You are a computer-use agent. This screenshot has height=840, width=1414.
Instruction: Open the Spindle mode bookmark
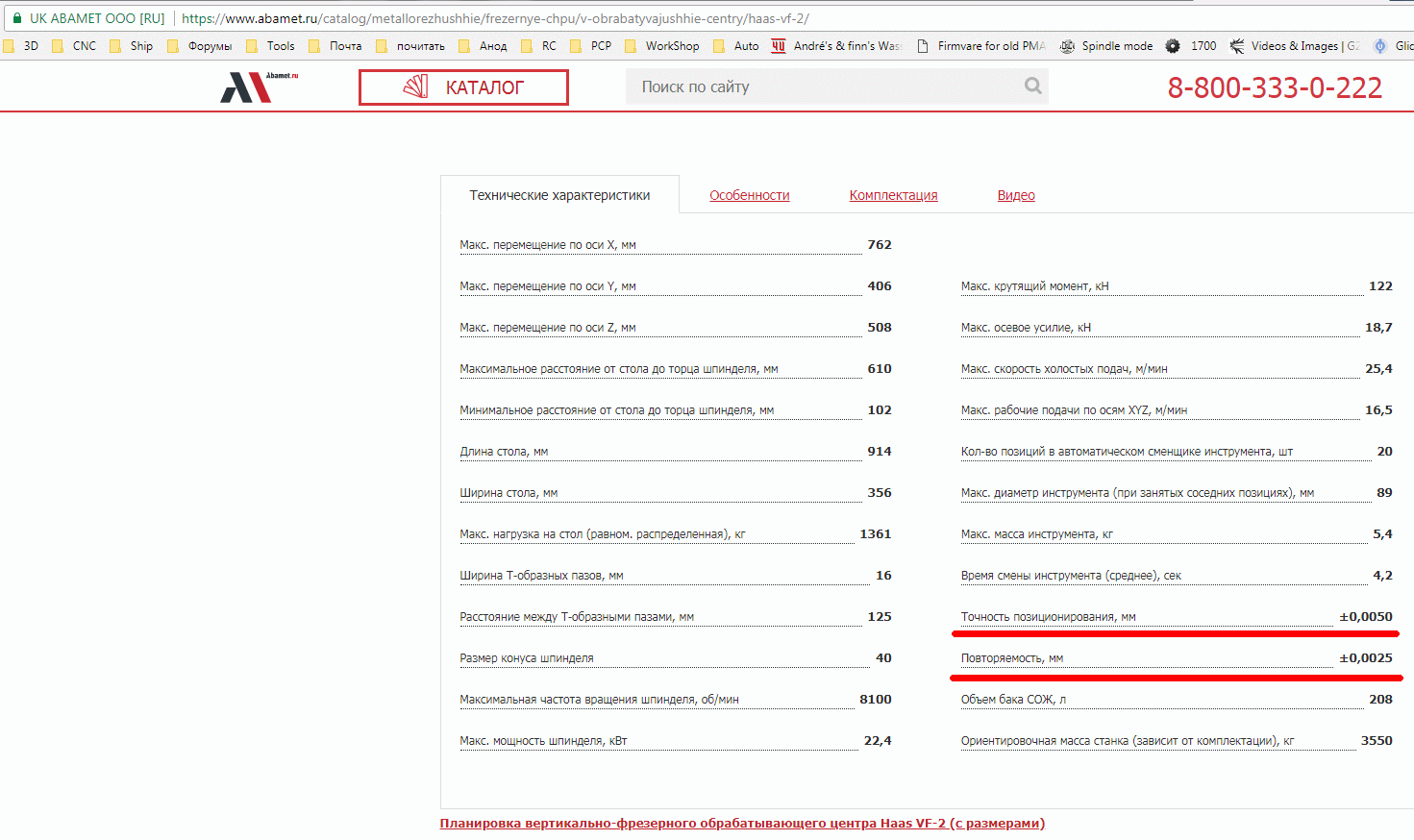pos(1106,46)
